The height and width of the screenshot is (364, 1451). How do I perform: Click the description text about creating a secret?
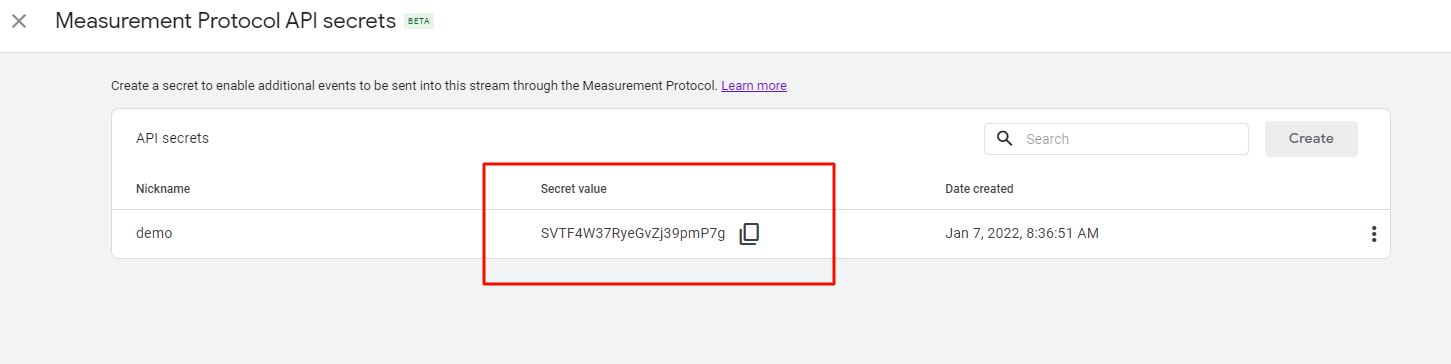tap(414, 86)
